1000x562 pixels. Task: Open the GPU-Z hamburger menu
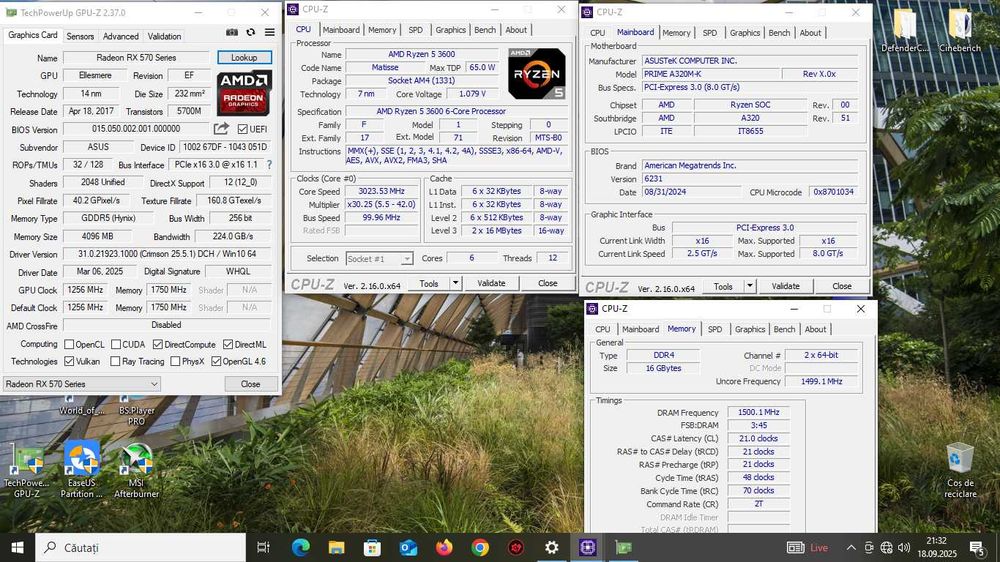(x=270, y=33)
